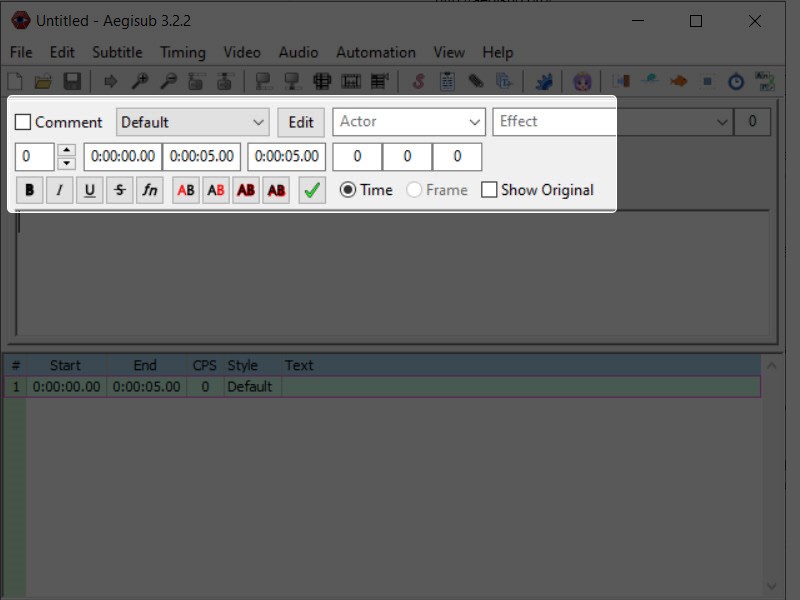Open the Automation menu
Viewport: 800px width, 600px height.
pos(376,52)
